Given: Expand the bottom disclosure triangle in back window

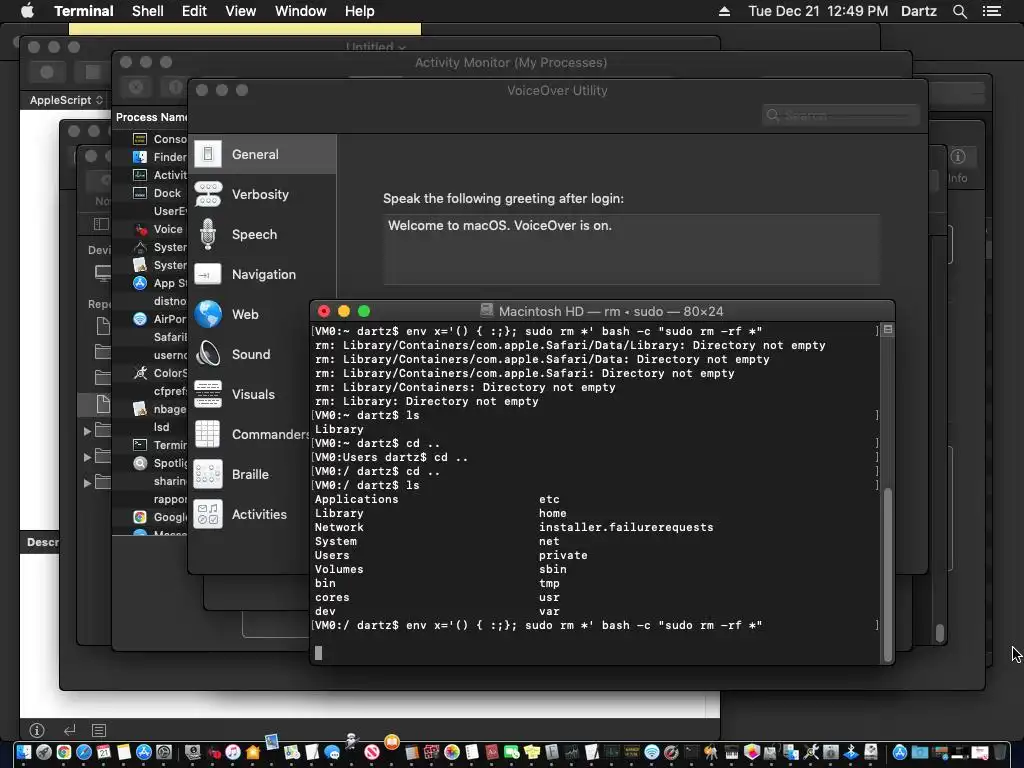Looking at the screenshot, I should click(x=87, y=483).
